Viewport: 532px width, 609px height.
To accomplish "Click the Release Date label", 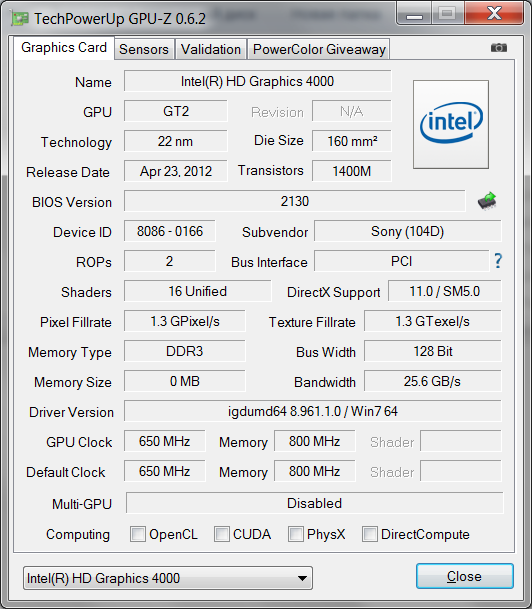I will point(68,172).
